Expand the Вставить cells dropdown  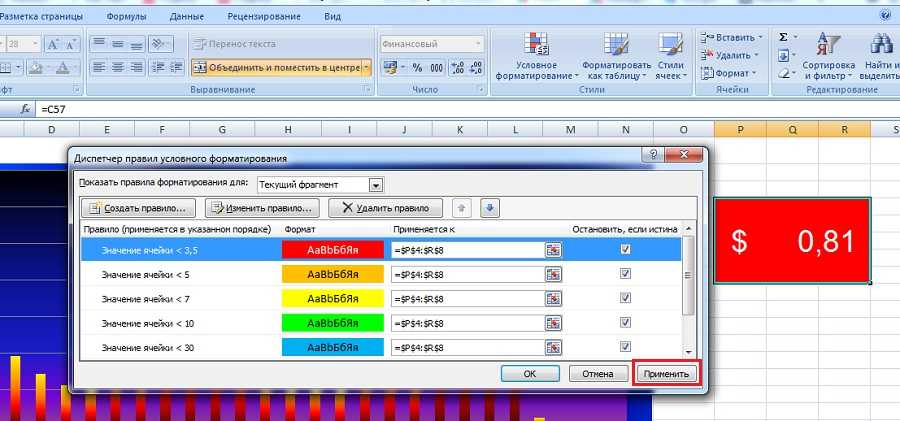pyautogui.click(x=764, y=37)
